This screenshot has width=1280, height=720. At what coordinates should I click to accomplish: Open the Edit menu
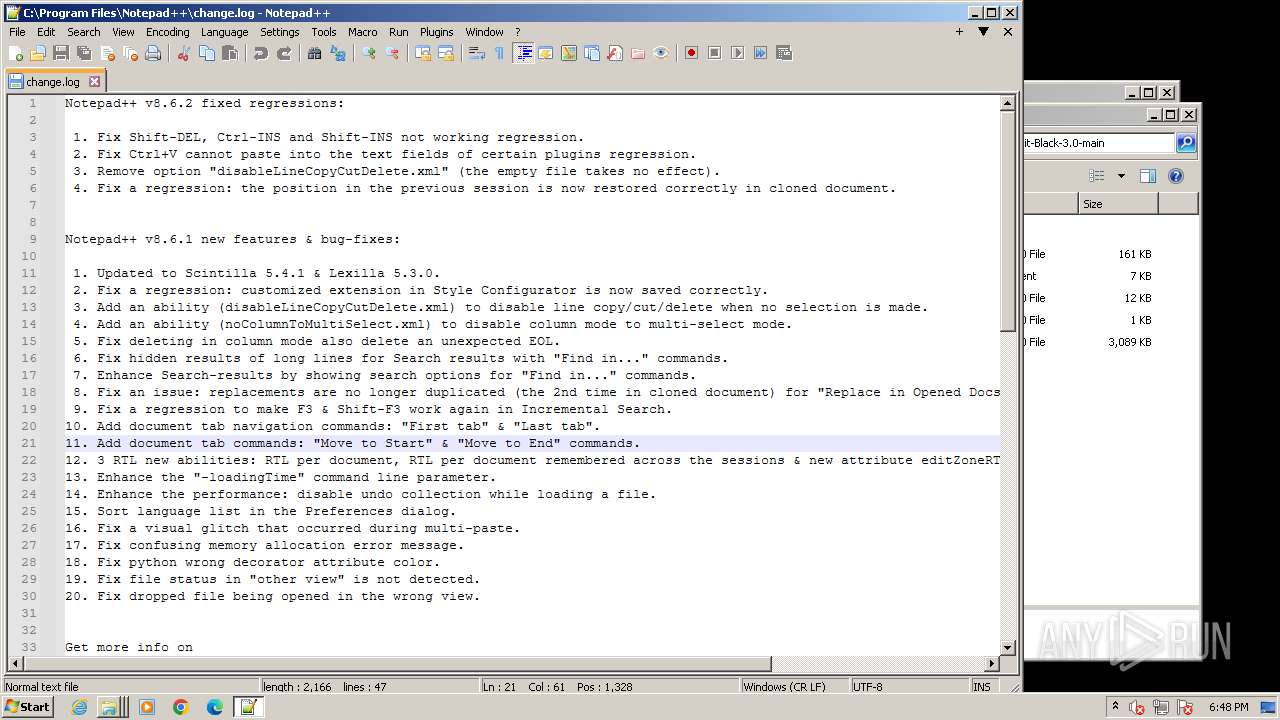46,32
